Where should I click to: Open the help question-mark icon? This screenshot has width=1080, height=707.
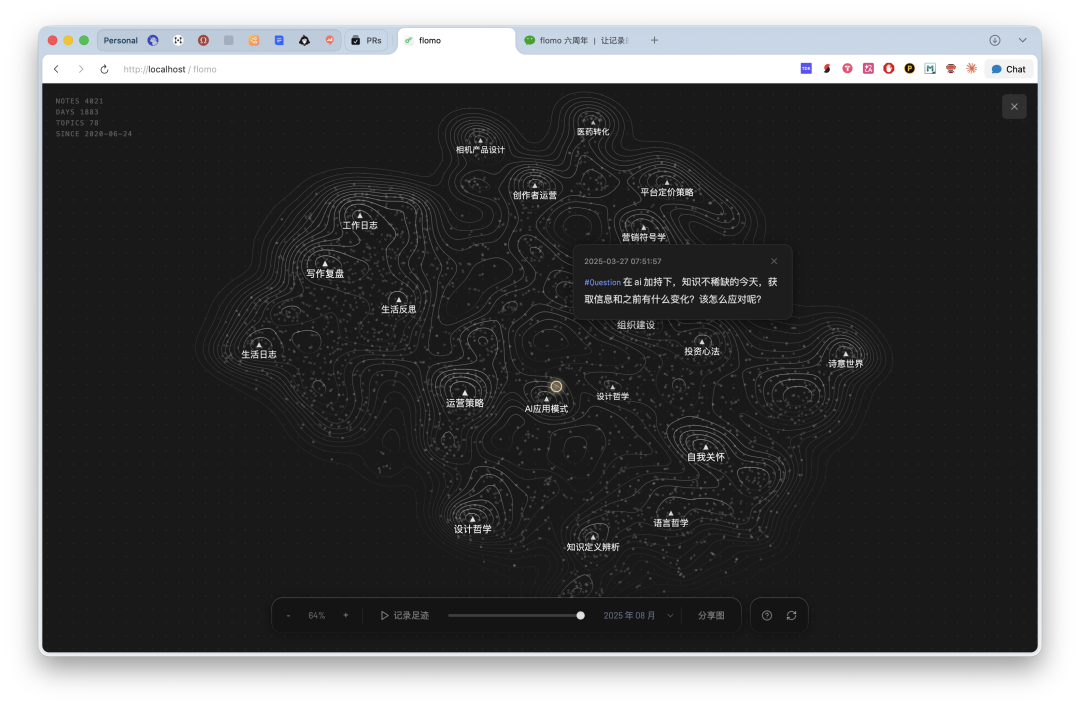pos(767,615)
